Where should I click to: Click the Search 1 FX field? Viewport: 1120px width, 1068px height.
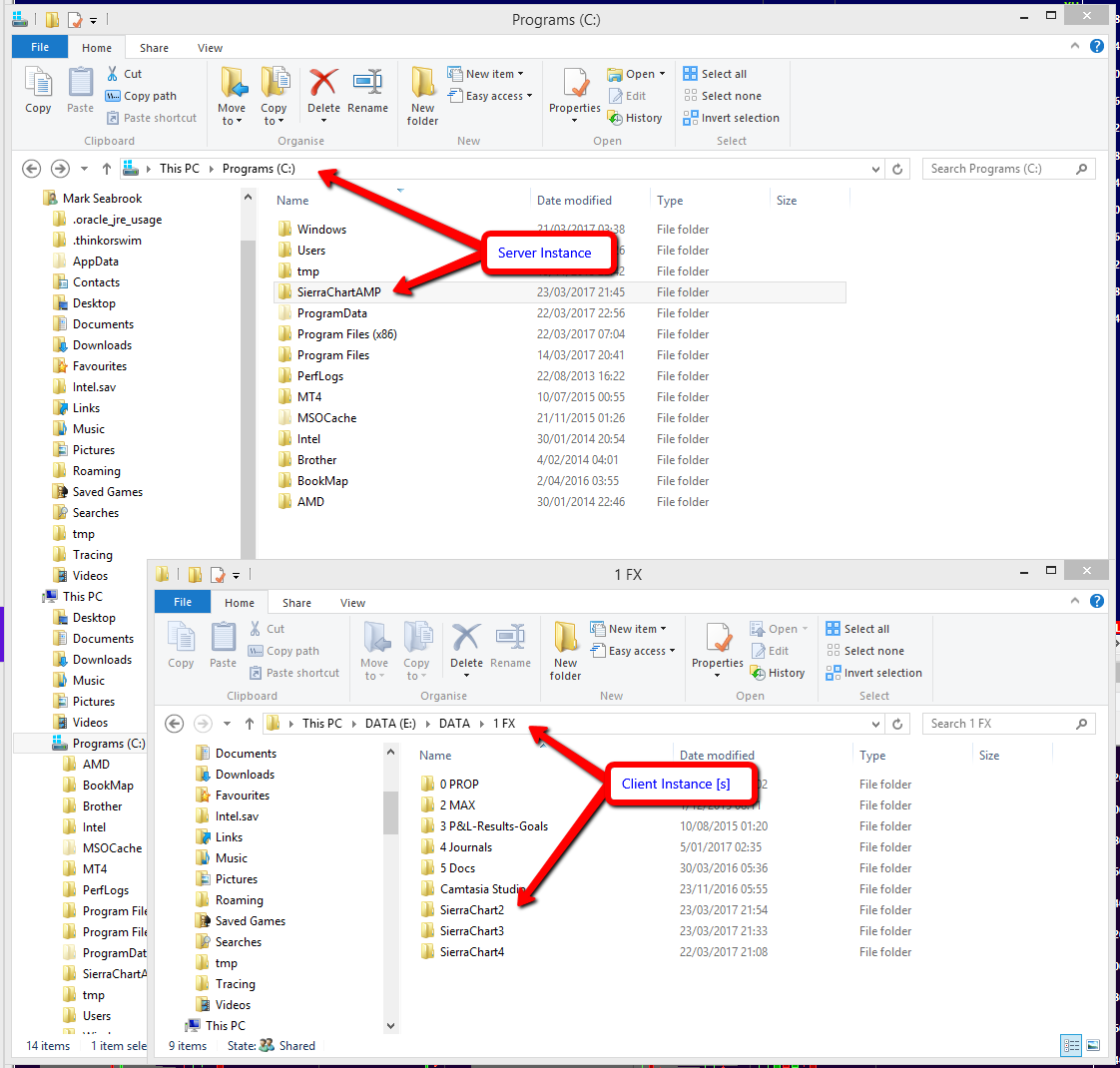tap(1008, 725)
